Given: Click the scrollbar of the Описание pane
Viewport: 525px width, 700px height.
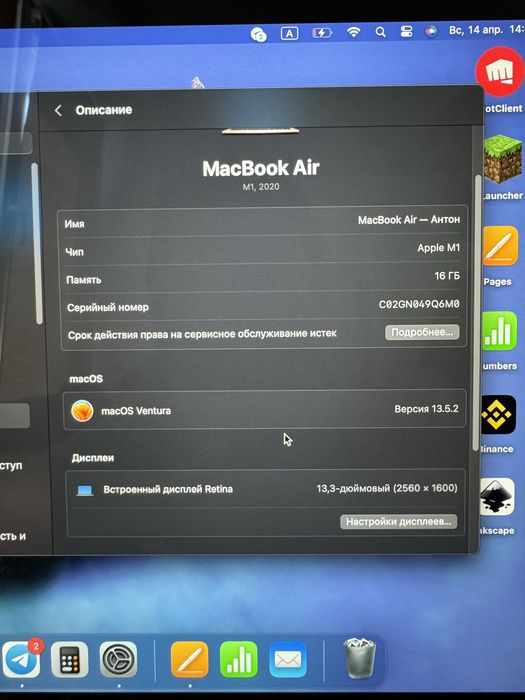Looking at the screenshot, I should tap(477, 312).
